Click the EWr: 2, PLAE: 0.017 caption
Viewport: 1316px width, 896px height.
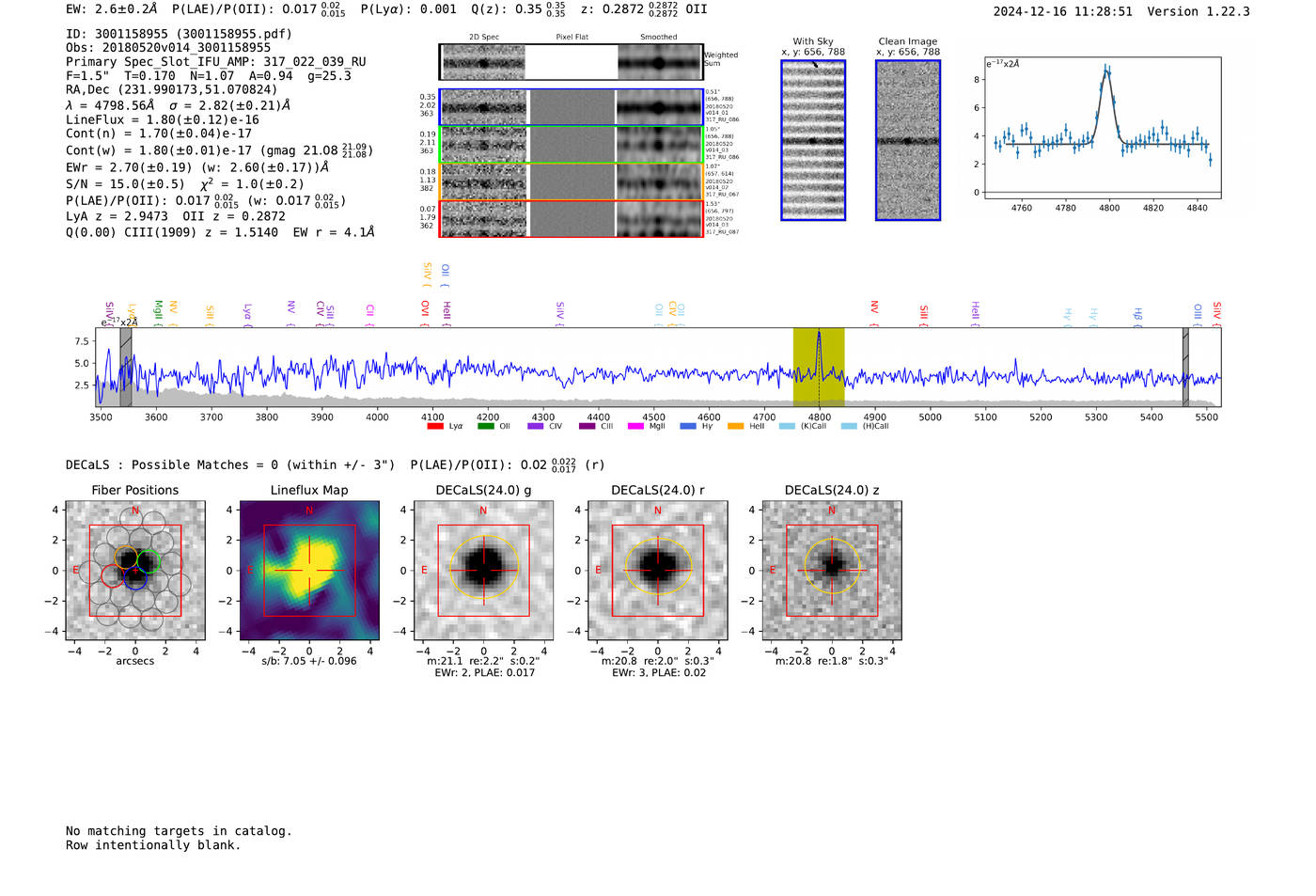(484, 673)
